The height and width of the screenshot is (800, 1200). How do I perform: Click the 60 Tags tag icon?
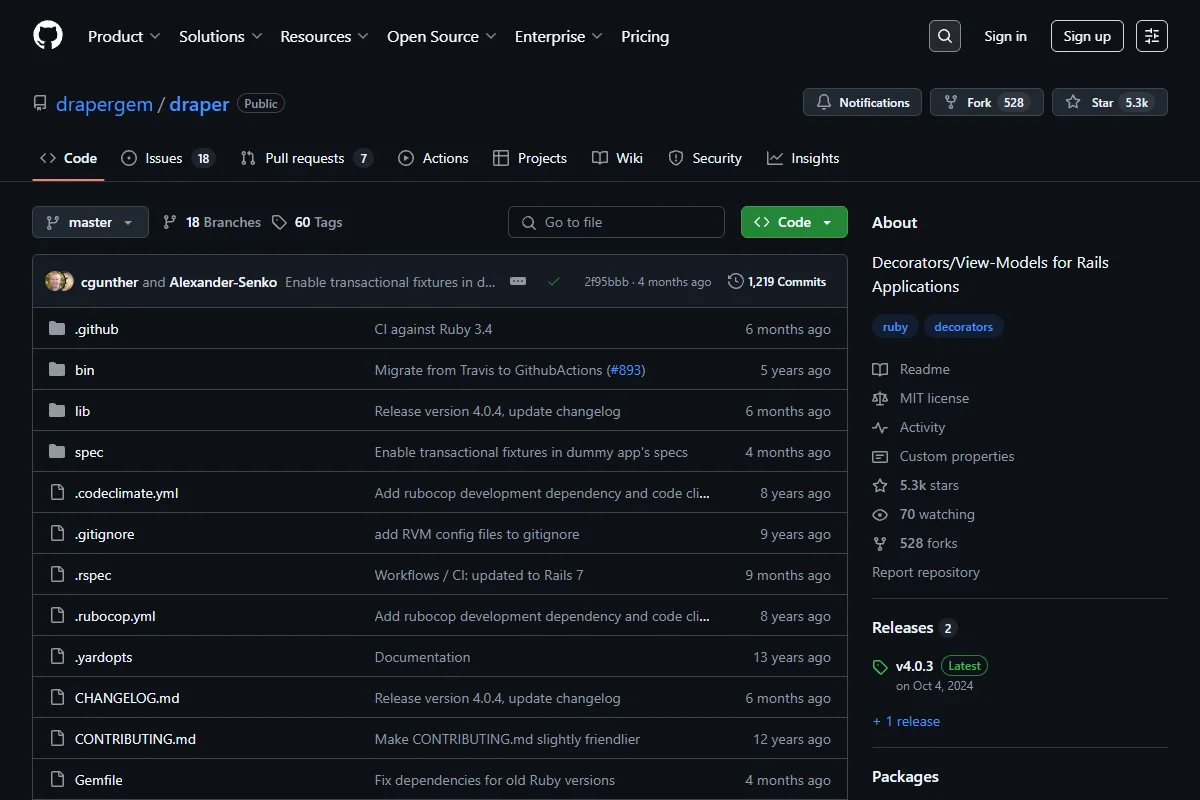pyautogui.click(x=280, y=222)
